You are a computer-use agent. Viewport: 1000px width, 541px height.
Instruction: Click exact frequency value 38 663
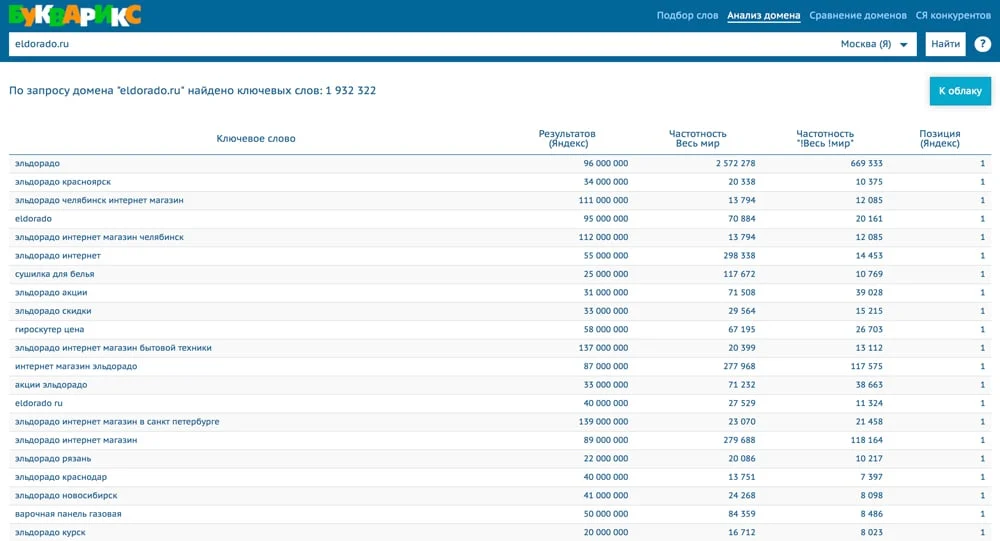click(x=869, y=385)
